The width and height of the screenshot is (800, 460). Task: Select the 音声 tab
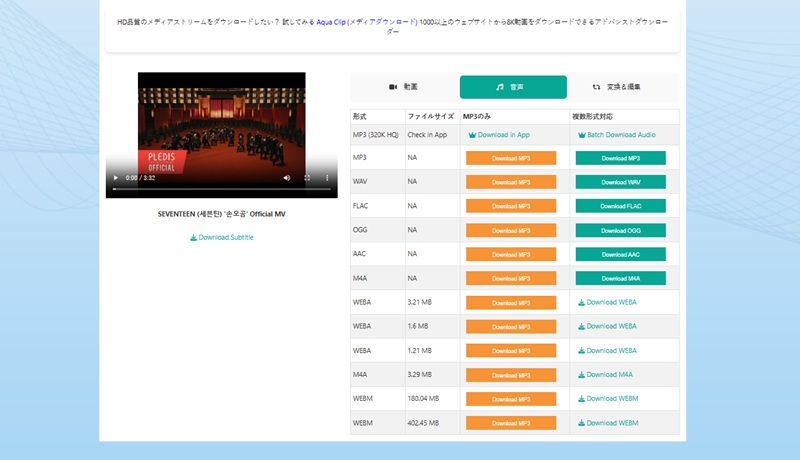[513, 87]
